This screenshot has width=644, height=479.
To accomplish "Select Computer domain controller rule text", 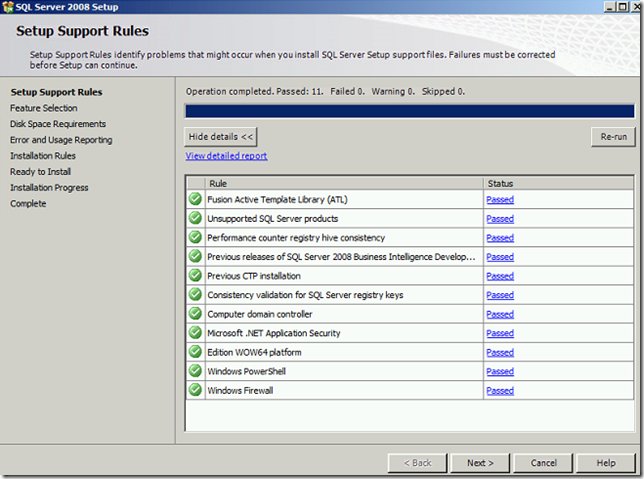I will (x=260, y=314).
